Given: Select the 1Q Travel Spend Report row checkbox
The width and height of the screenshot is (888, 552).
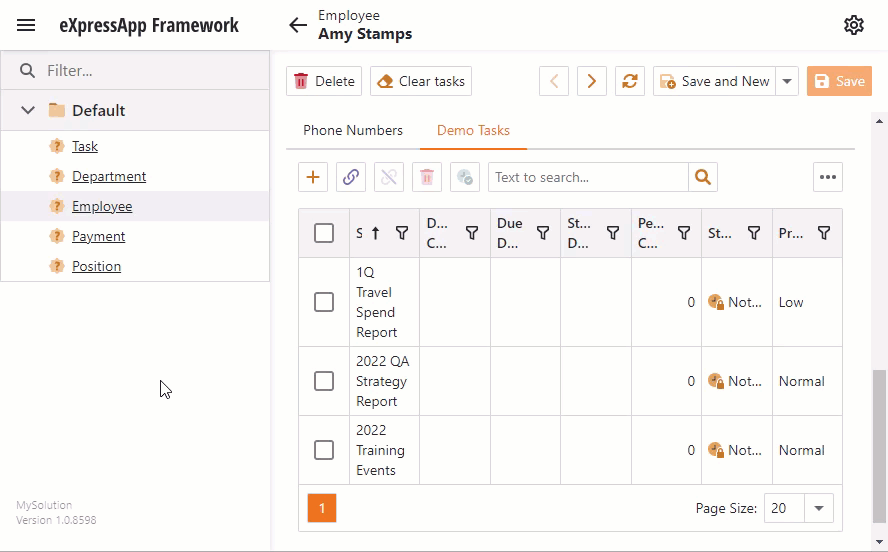Looking at the screenshot, I should pos(324,302).
